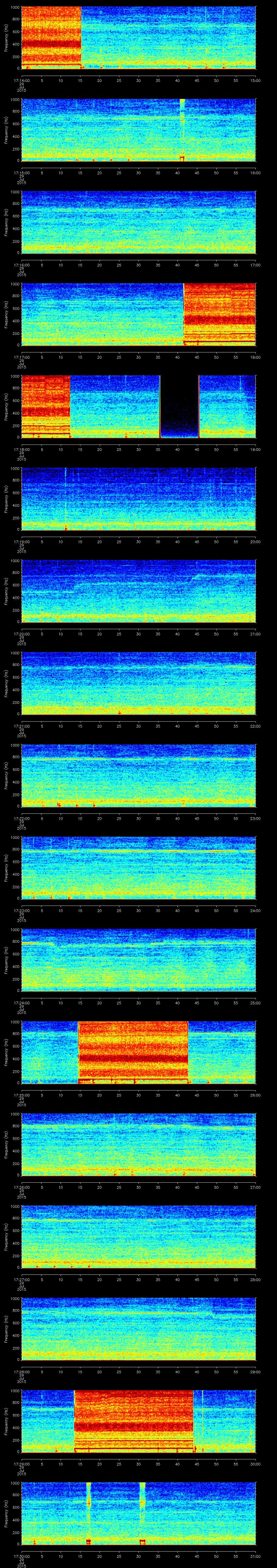Click the 17:27:00 start time label
Screen dimensions: 277x1568
(21, 1279)
